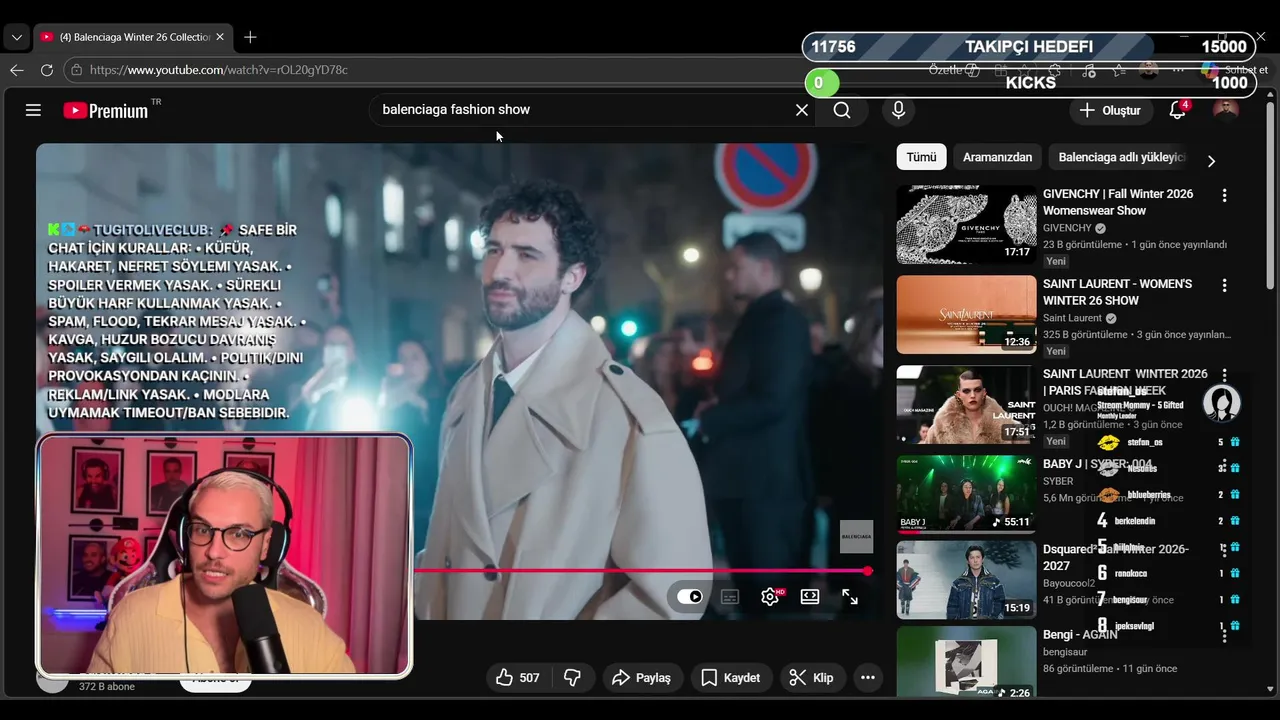The width and height of the screenshot is (1280, 720).
Task: Open options menu for SAINT LAURENT WOMEN'S video
Action: coord(1224,286)
